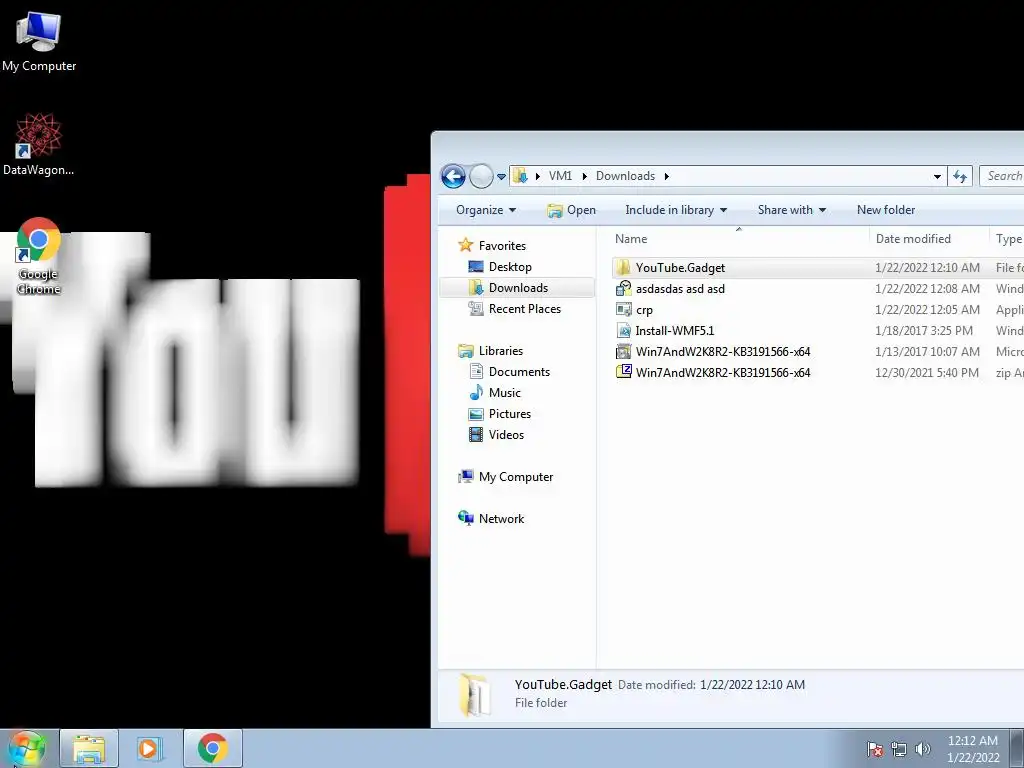Select Favorites in navigation pane
1024x768 pixels.
(x=502, y=246)
